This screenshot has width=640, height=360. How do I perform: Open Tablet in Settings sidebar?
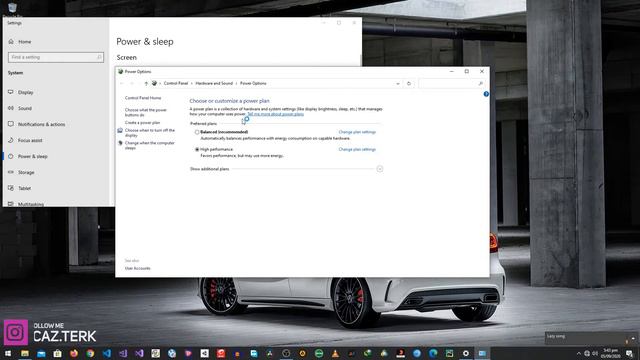pos(24,188)
